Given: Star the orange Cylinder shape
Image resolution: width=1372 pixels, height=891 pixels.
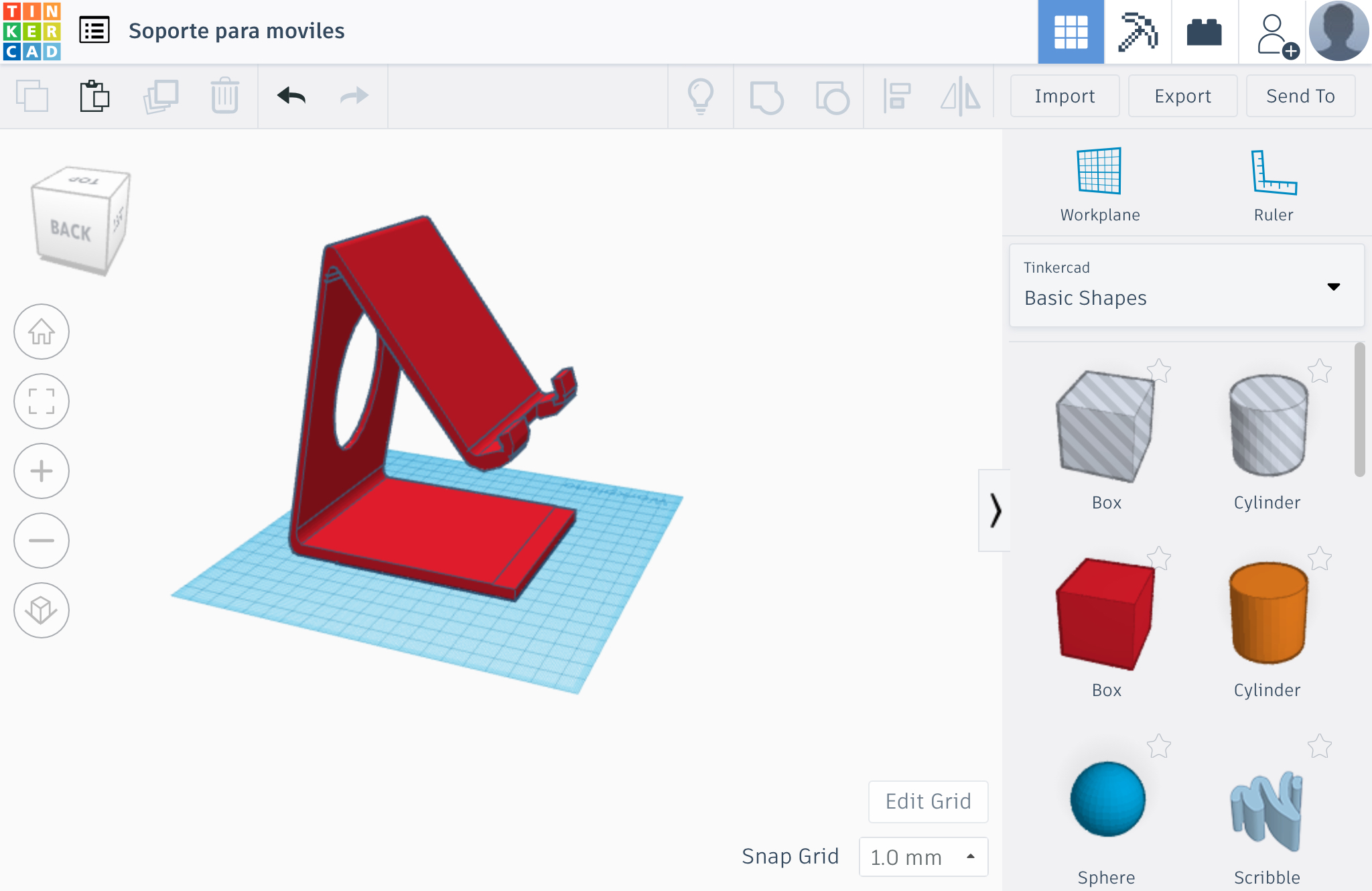Looking at the screenshot, I should point(1319,558).
